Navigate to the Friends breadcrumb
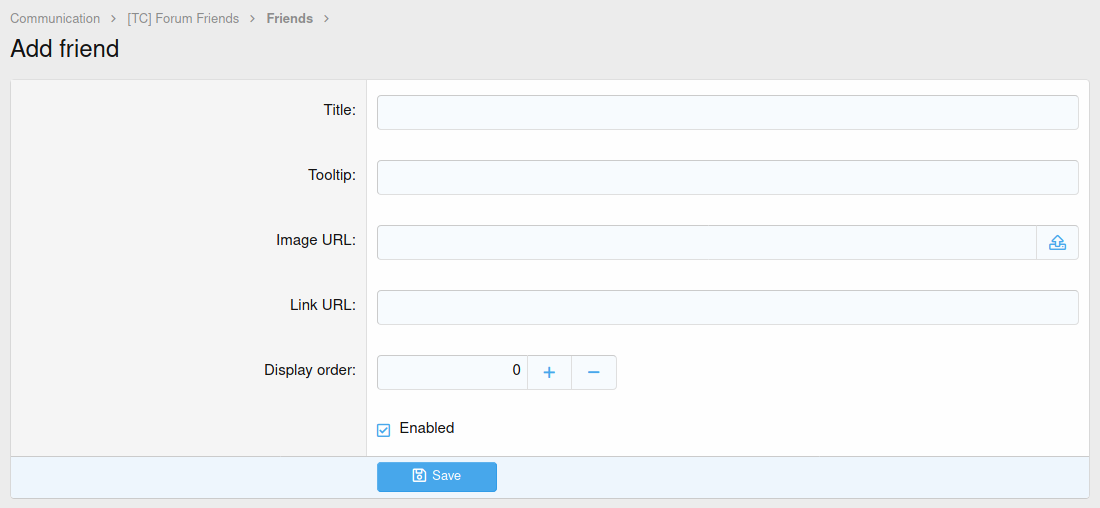1100x508 pixels. click(289, 18)
